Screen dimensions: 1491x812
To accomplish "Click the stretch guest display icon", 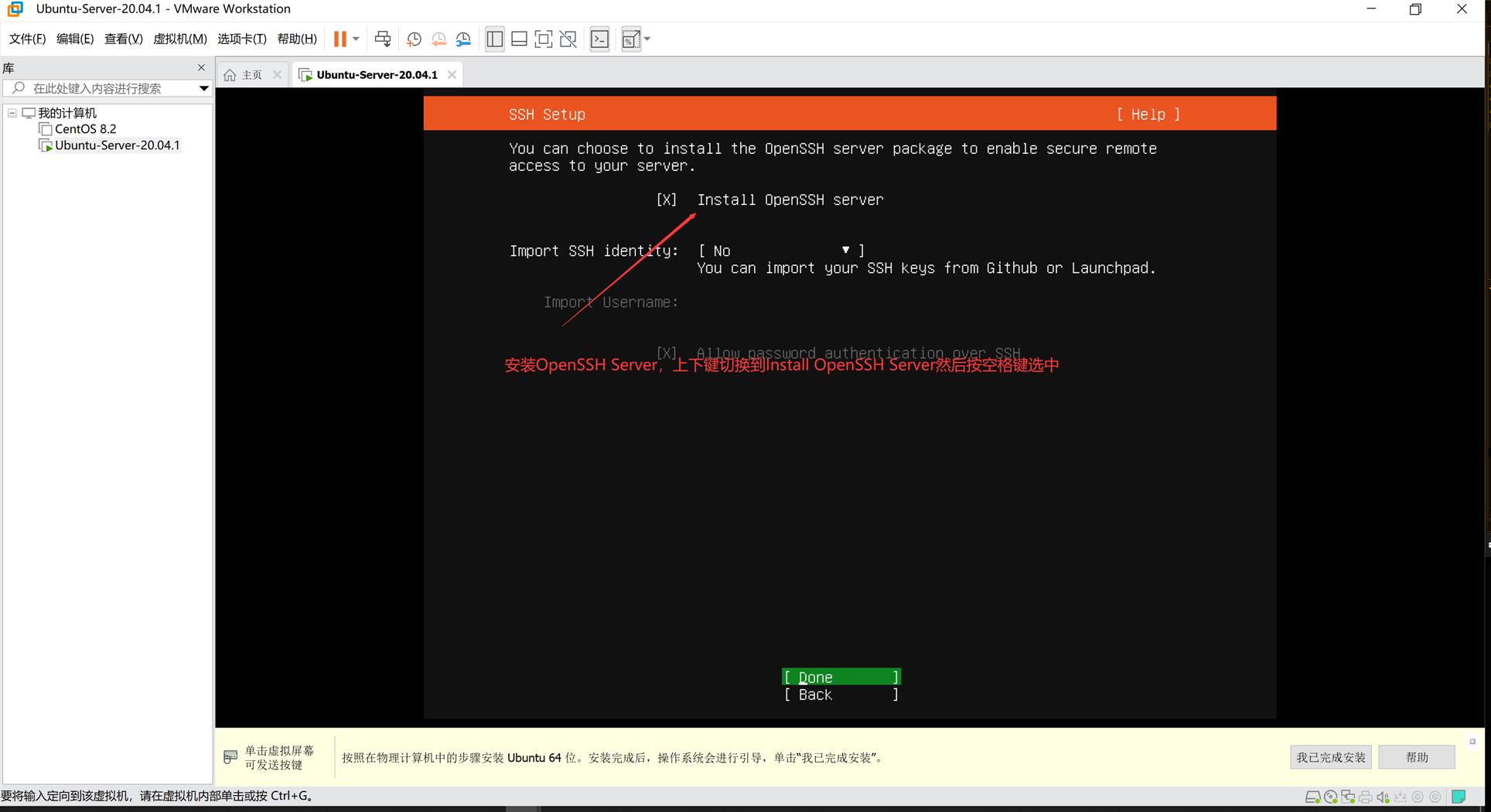I will pos(631,39).
